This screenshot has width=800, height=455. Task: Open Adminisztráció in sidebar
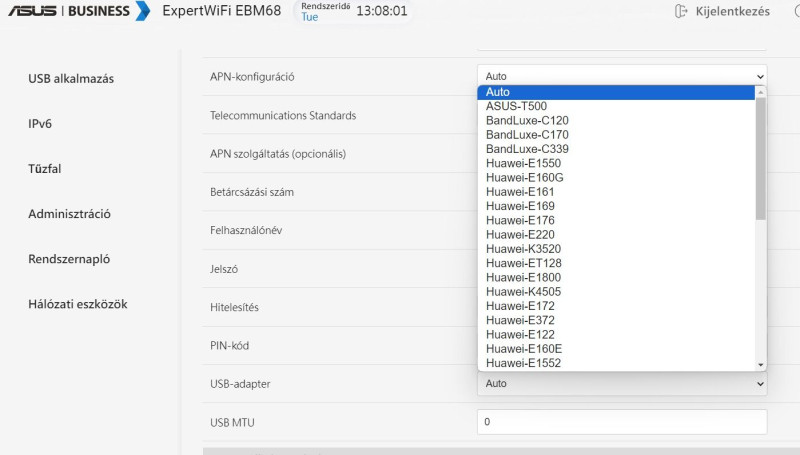click(69, 214)
